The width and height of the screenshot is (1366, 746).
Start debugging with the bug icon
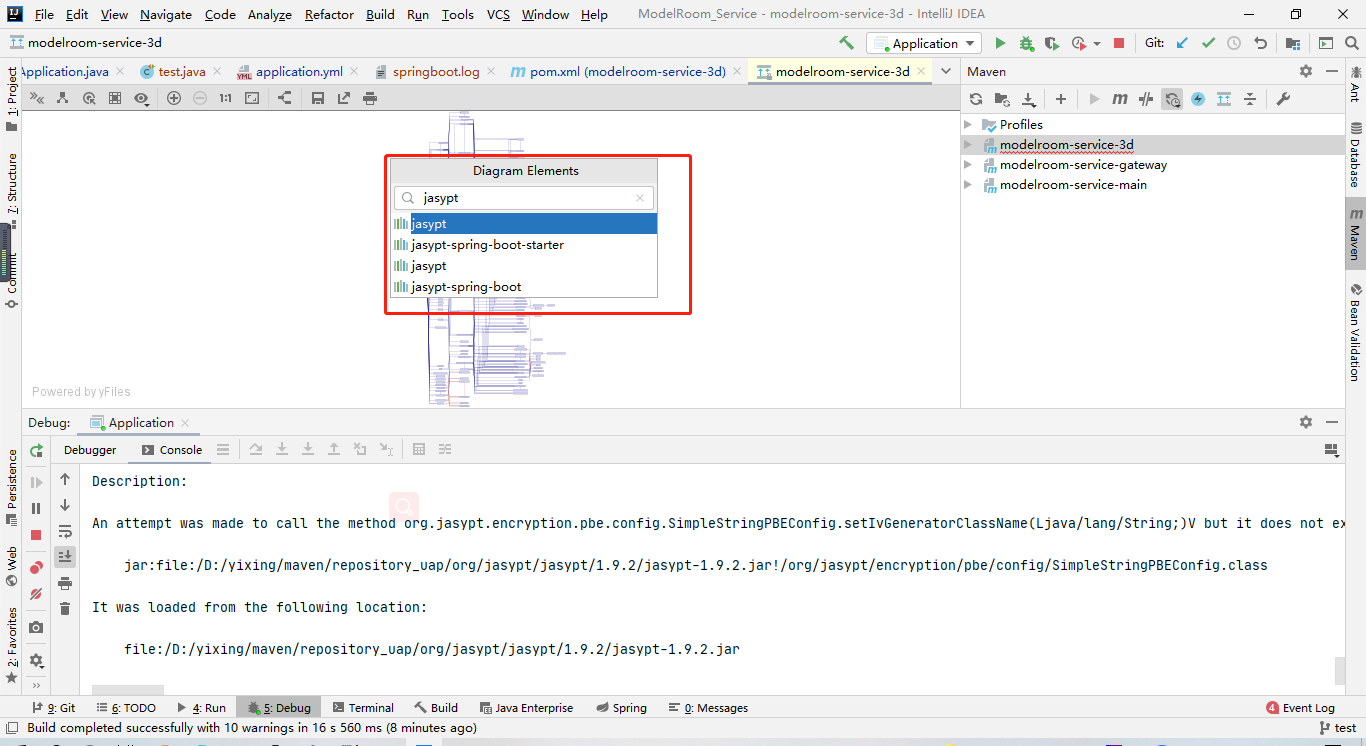(x=1026, y=43)
